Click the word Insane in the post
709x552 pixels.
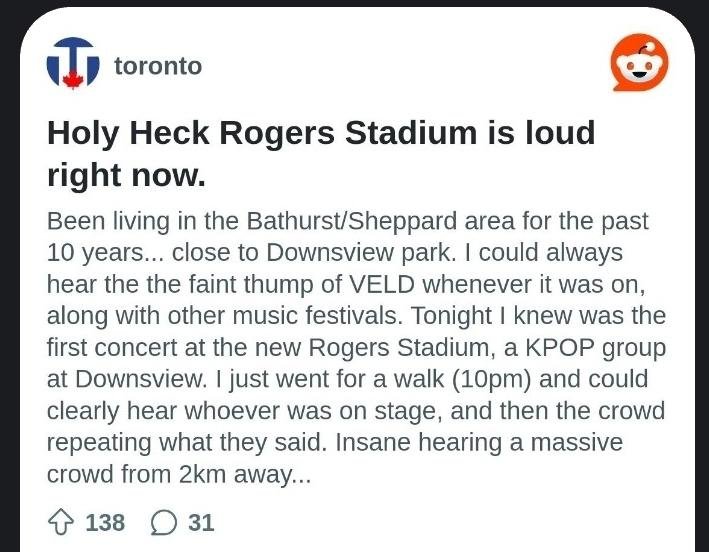click(373, 443)
